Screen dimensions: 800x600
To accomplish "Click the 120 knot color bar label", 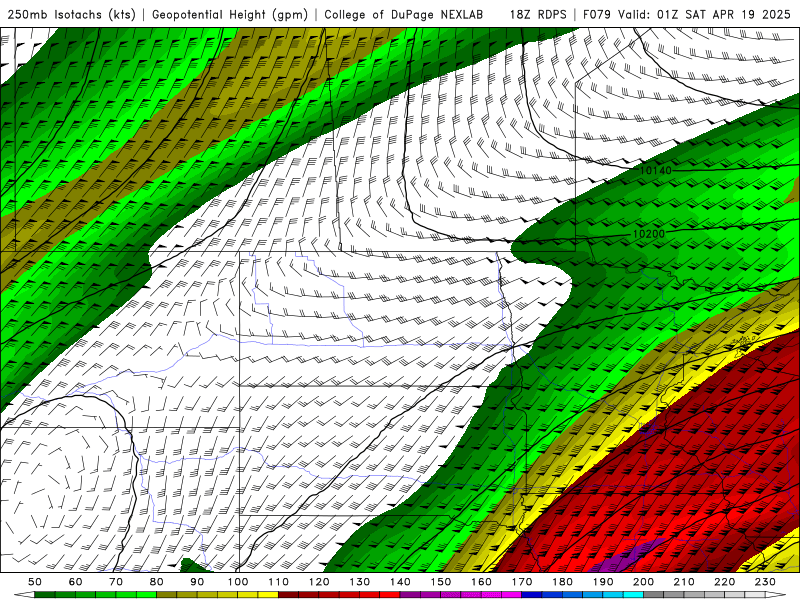I will pos(319,582).
